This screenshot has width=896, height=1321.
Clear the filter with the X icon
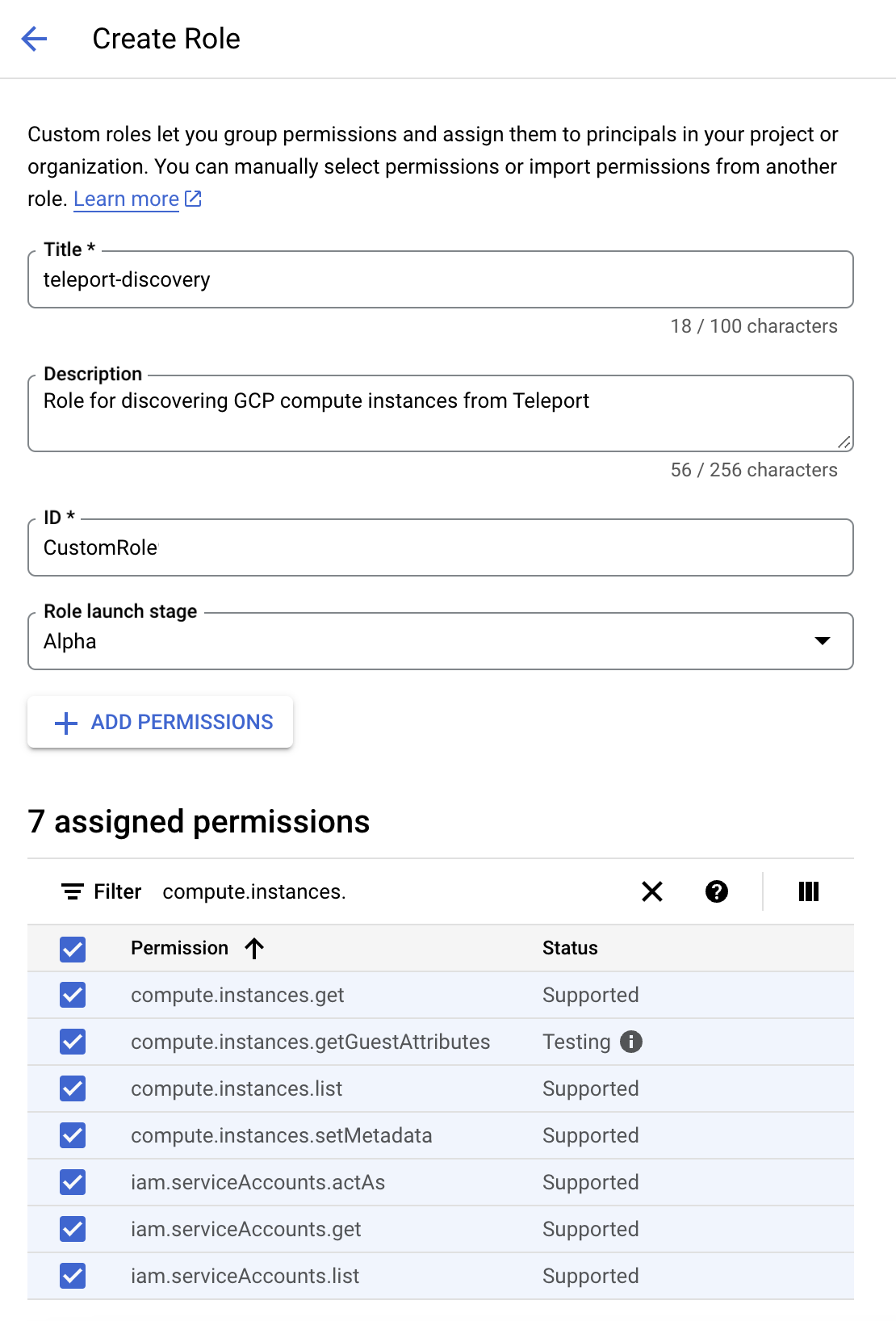[x=651, y=891]
